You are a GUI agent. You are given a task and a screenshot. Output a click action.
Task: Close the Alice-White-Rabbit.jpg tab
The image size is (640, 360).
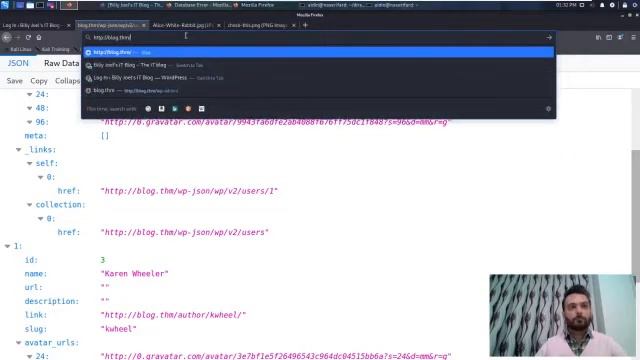click(x=219, y=25)
